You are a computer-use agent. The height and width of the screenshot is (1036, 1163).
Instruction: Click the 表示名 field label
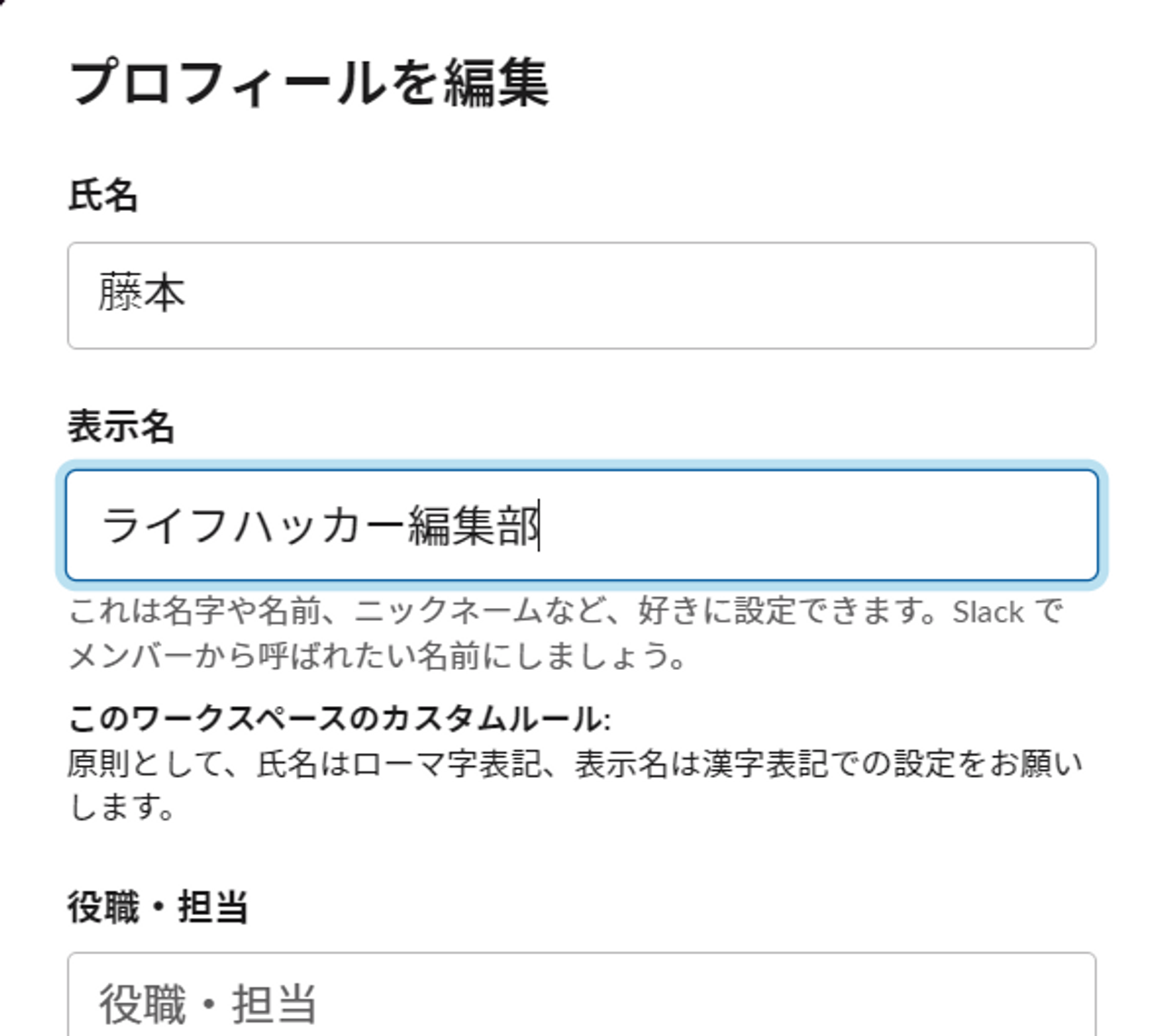pyautogui.click(x=121, y=426)
